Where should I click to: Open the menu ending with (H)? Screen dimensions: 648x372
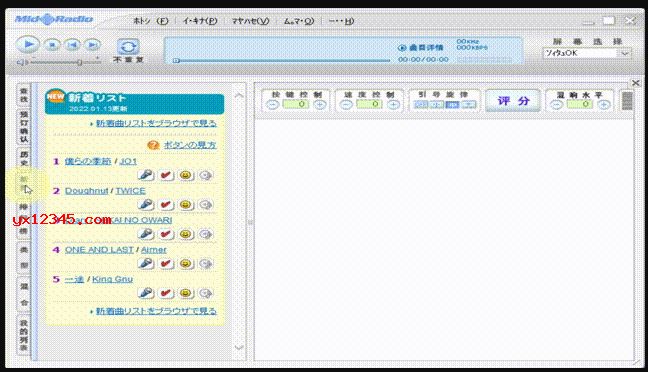(x=341, y=21)
